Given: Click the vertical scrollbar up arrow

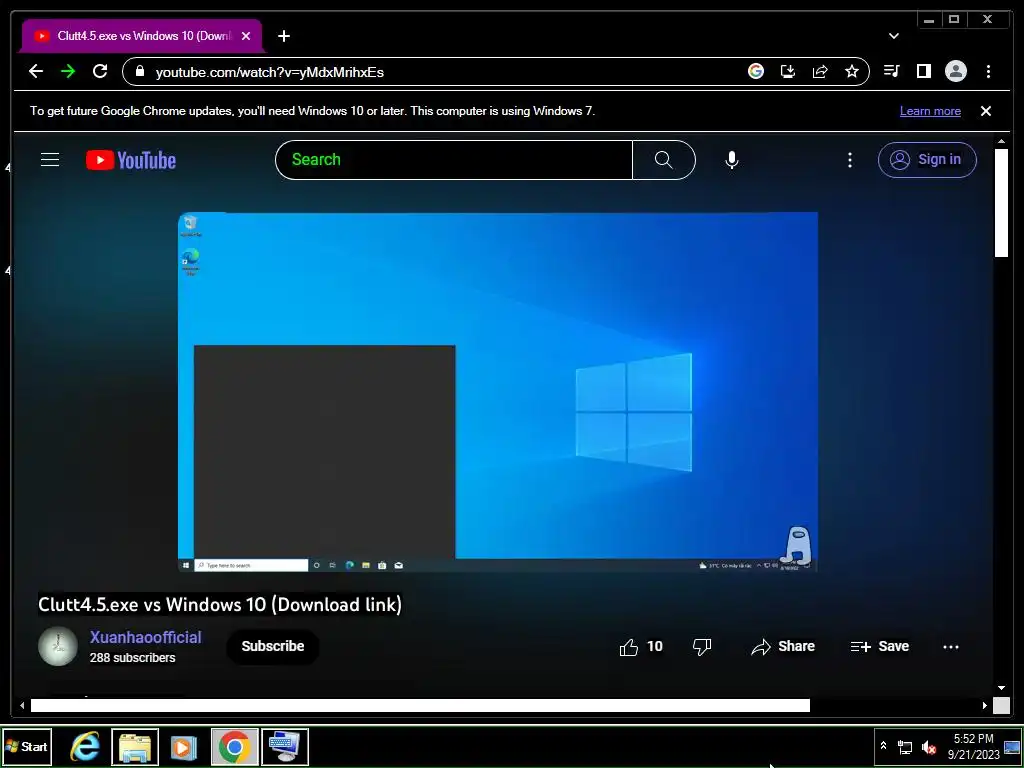Looking at the screenshot, I should click(x=1001, y=142).
